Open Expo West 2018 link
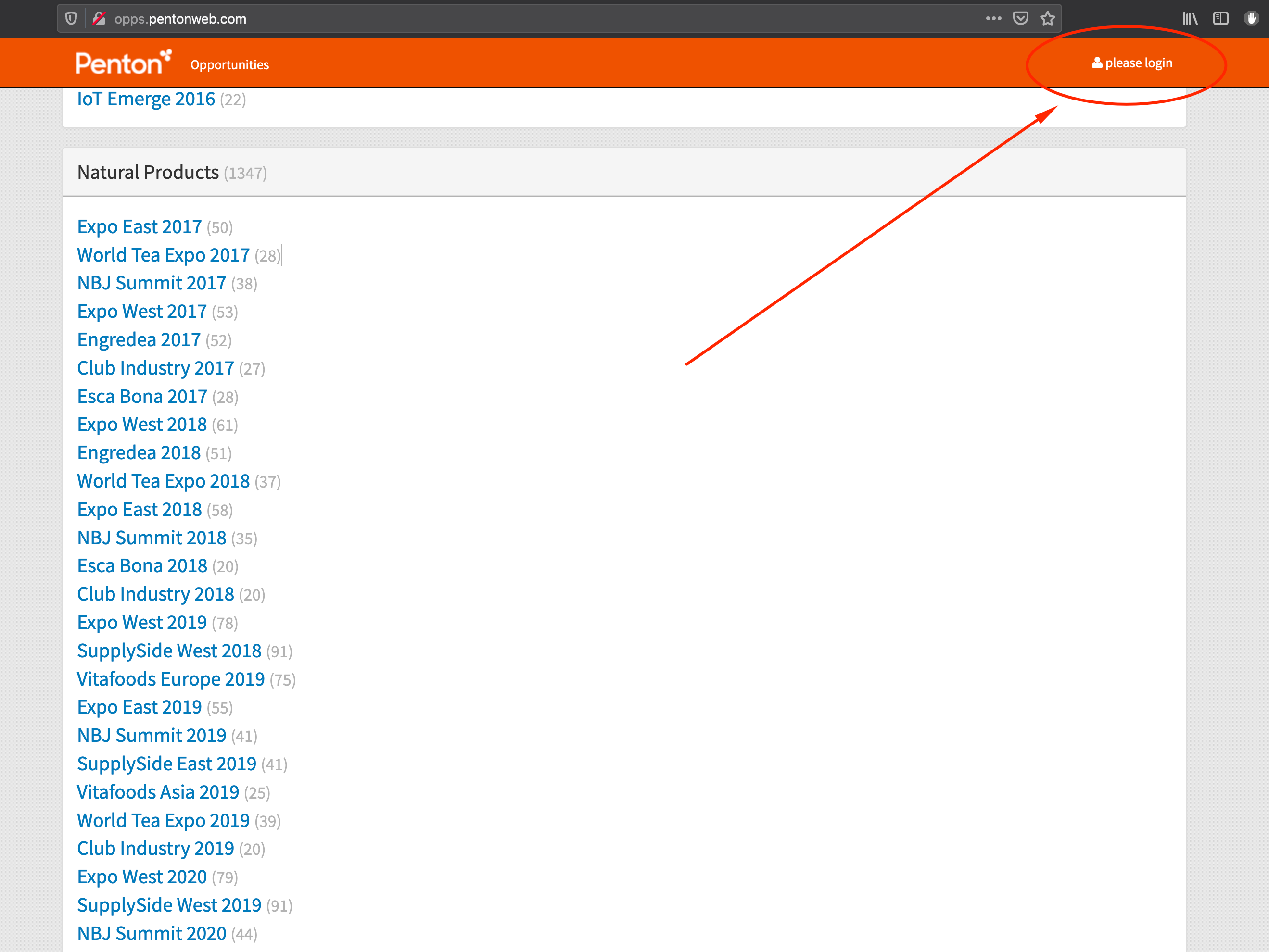The width and height of the screenshot is (1269, 952). 142,425
